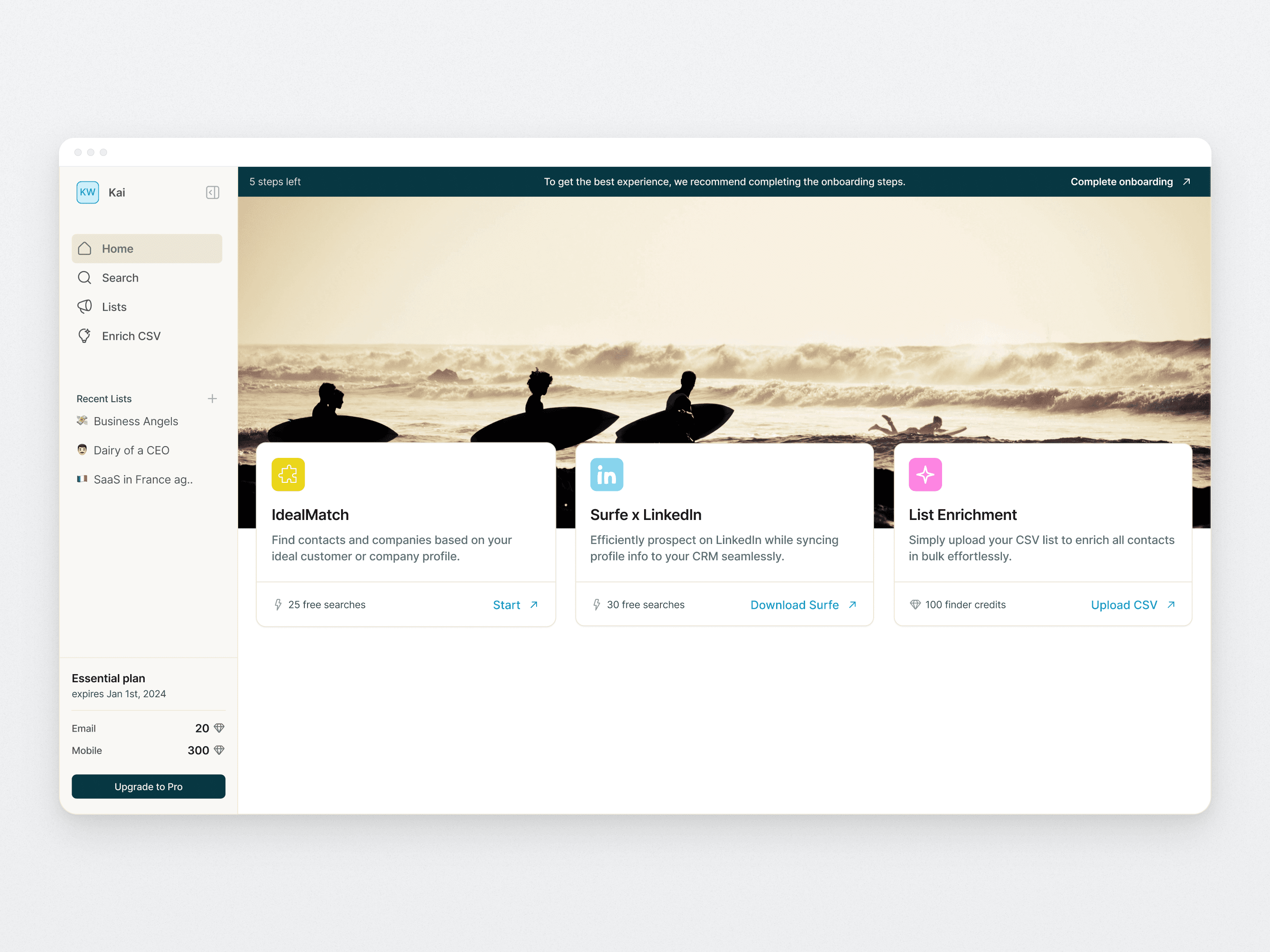The height and width of the screenshot is (952, 1270).
Task: Click the Business Angels emoji icon
Action: tap(82, 421)
